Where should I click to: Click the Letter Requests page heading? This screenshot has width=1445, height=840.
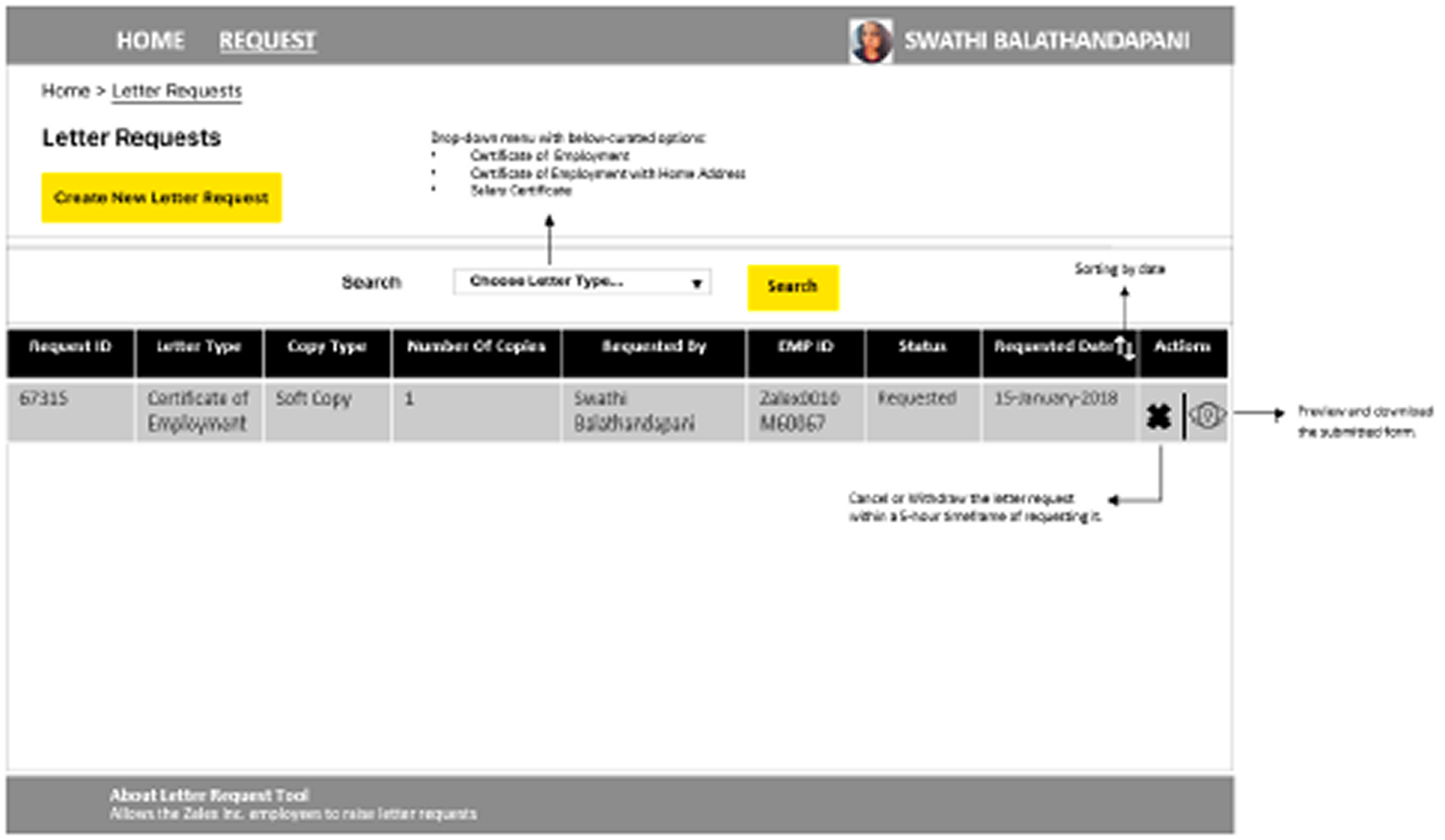[x=132, y=138]
